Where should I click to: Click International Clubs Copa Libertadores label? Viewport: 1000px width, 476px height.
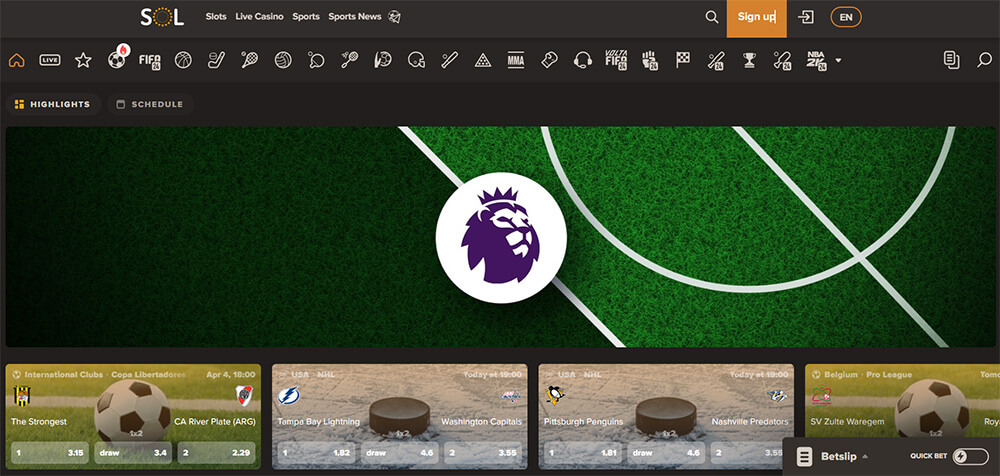105,375
